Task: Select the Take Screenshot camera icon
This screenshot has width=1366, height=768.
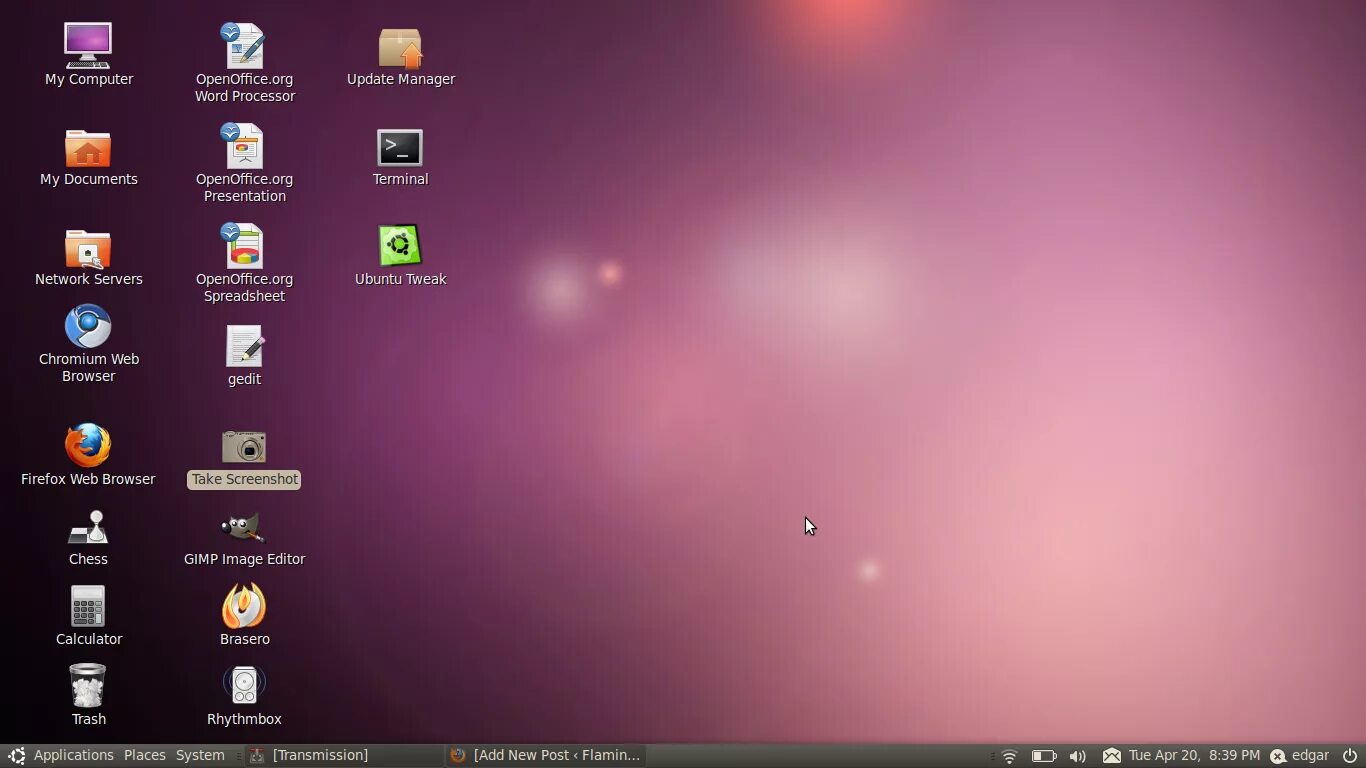Action: pyautogui.click(x=244, y=447)
